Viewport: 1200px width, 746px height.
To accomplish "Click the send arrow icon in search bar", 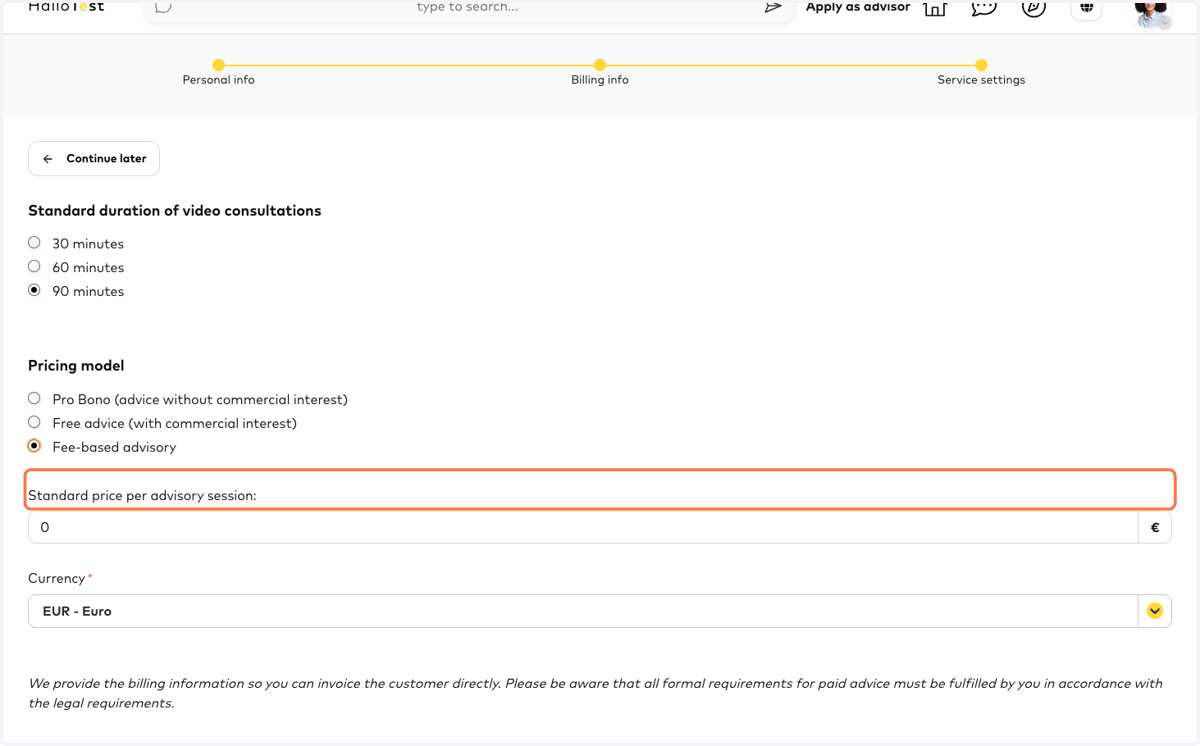I will pyautogui.click(x=773, y=7).
